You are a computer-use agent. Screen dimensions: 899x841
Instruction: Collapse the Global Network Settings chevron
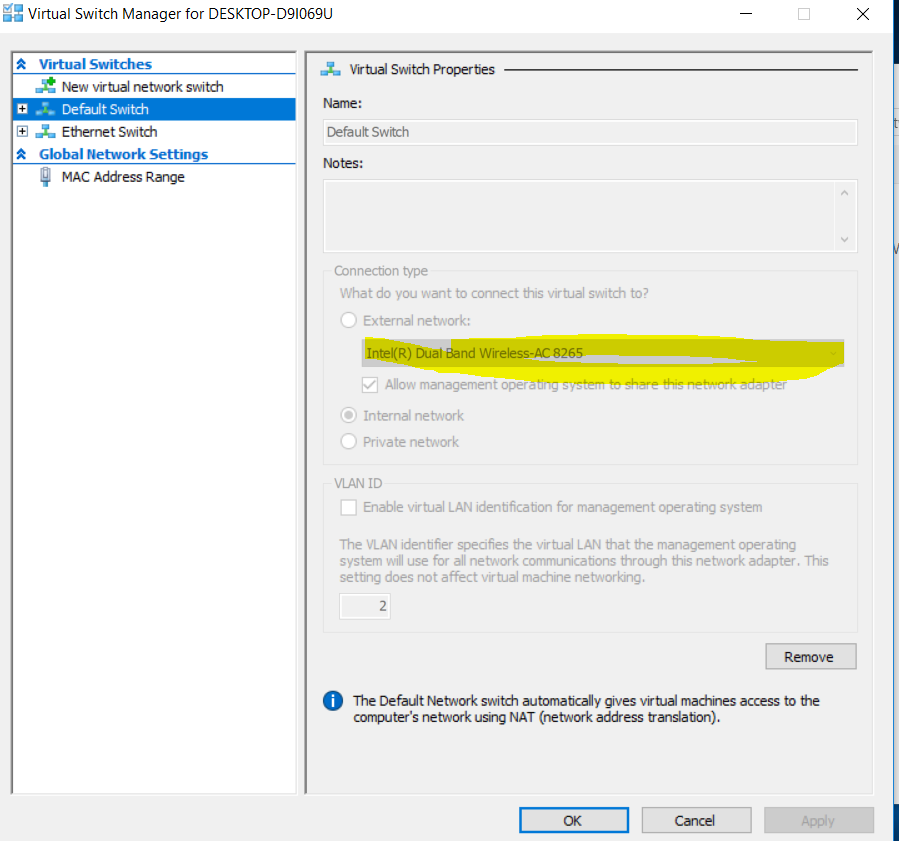(x=21, y=154)
